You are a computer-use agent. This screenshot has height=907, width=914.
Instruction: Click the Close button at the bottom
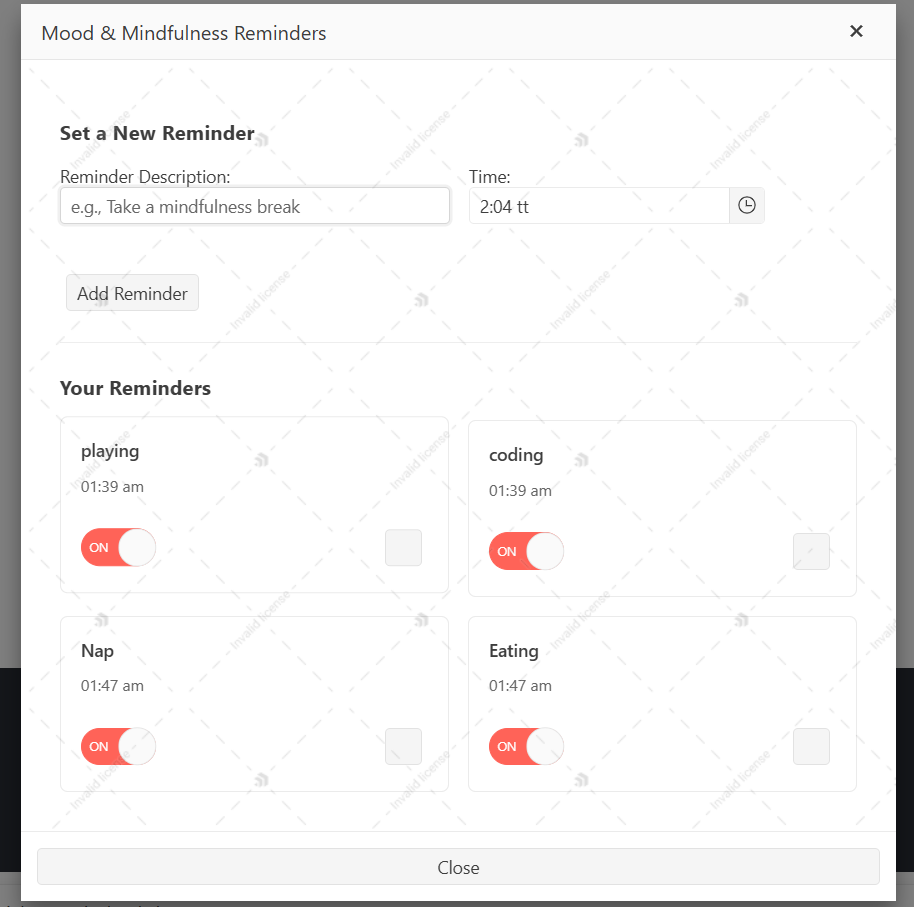point(458,867)
